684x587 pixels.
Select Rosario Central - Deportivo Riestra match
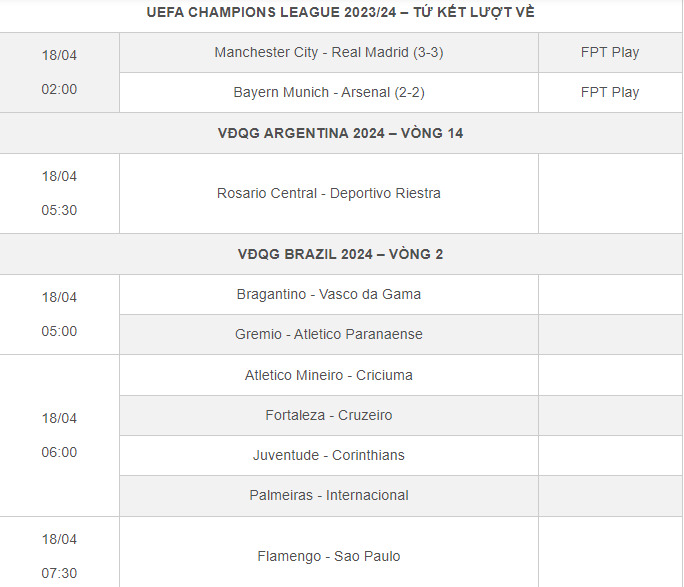[329, 193]
